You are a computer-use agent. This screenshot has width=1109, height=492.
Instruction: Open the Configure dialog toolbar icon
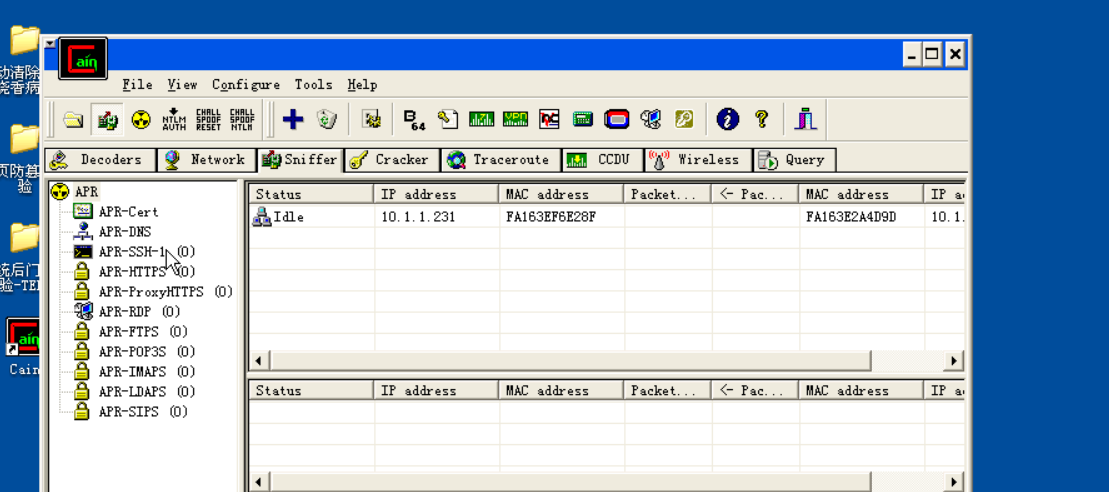[371, 119]
